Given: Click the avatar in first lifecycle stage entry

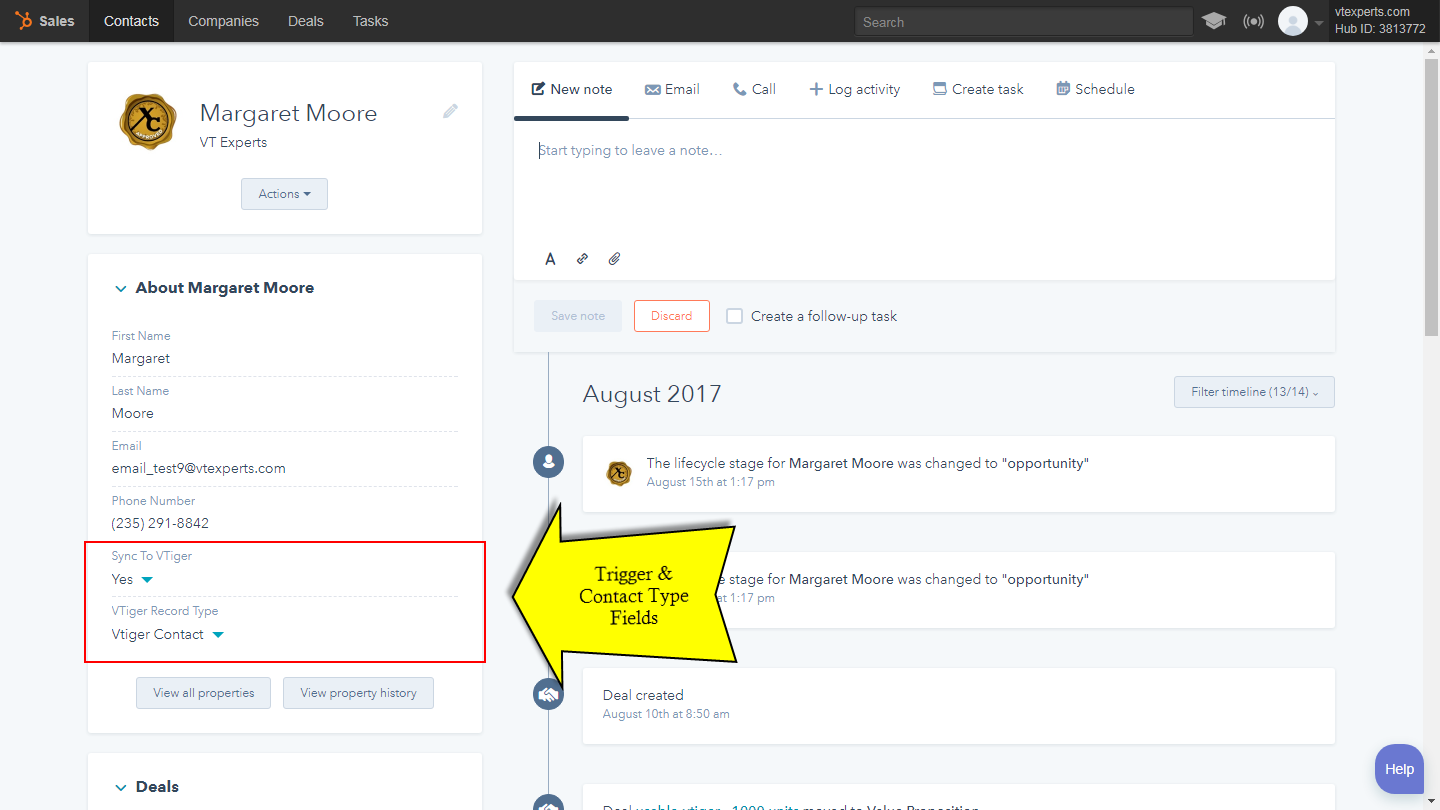Looking at the screenshot, I should pos(619,473).
